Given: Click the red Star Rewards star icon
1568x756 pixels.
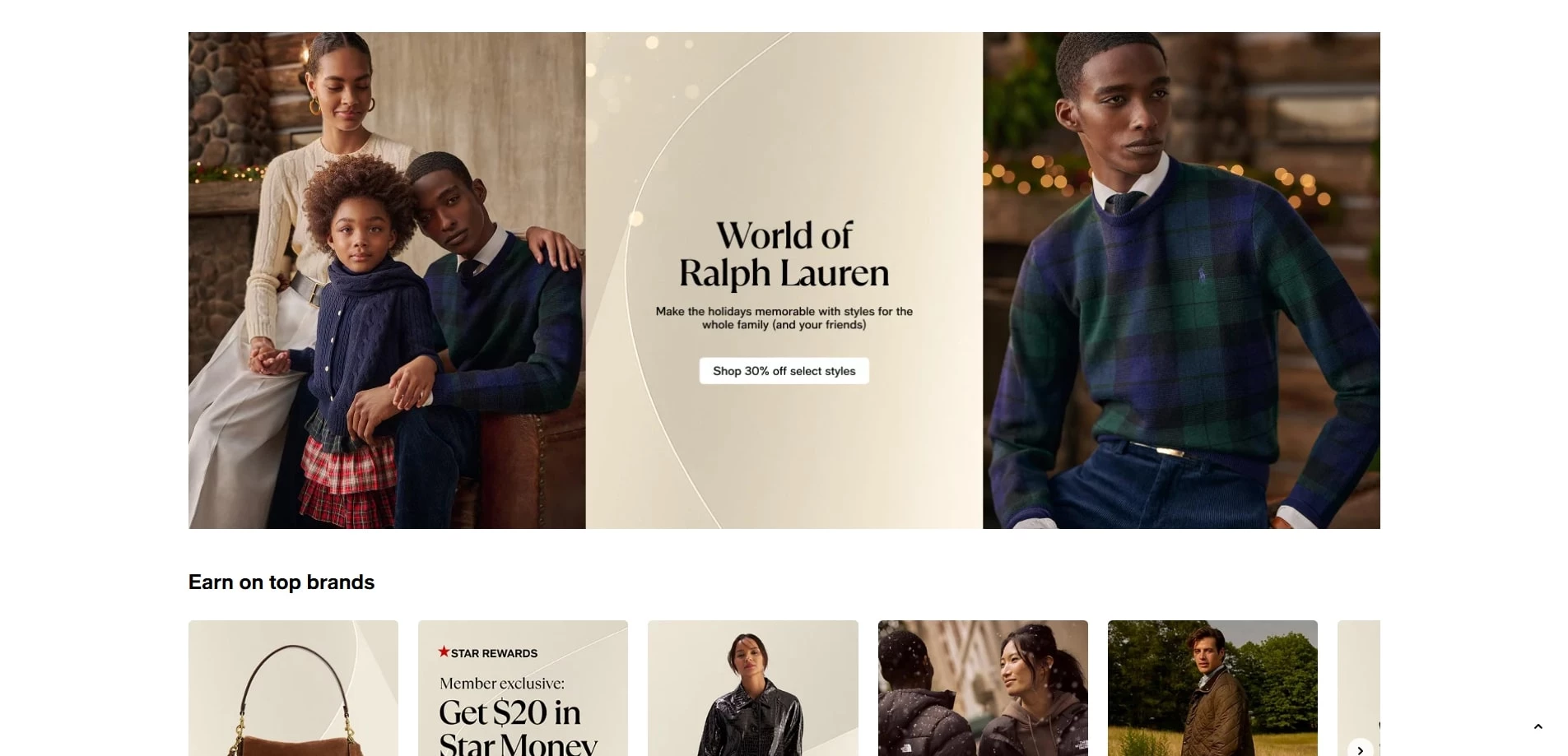Looking at the screenshot, I should [x=444, y=652].
